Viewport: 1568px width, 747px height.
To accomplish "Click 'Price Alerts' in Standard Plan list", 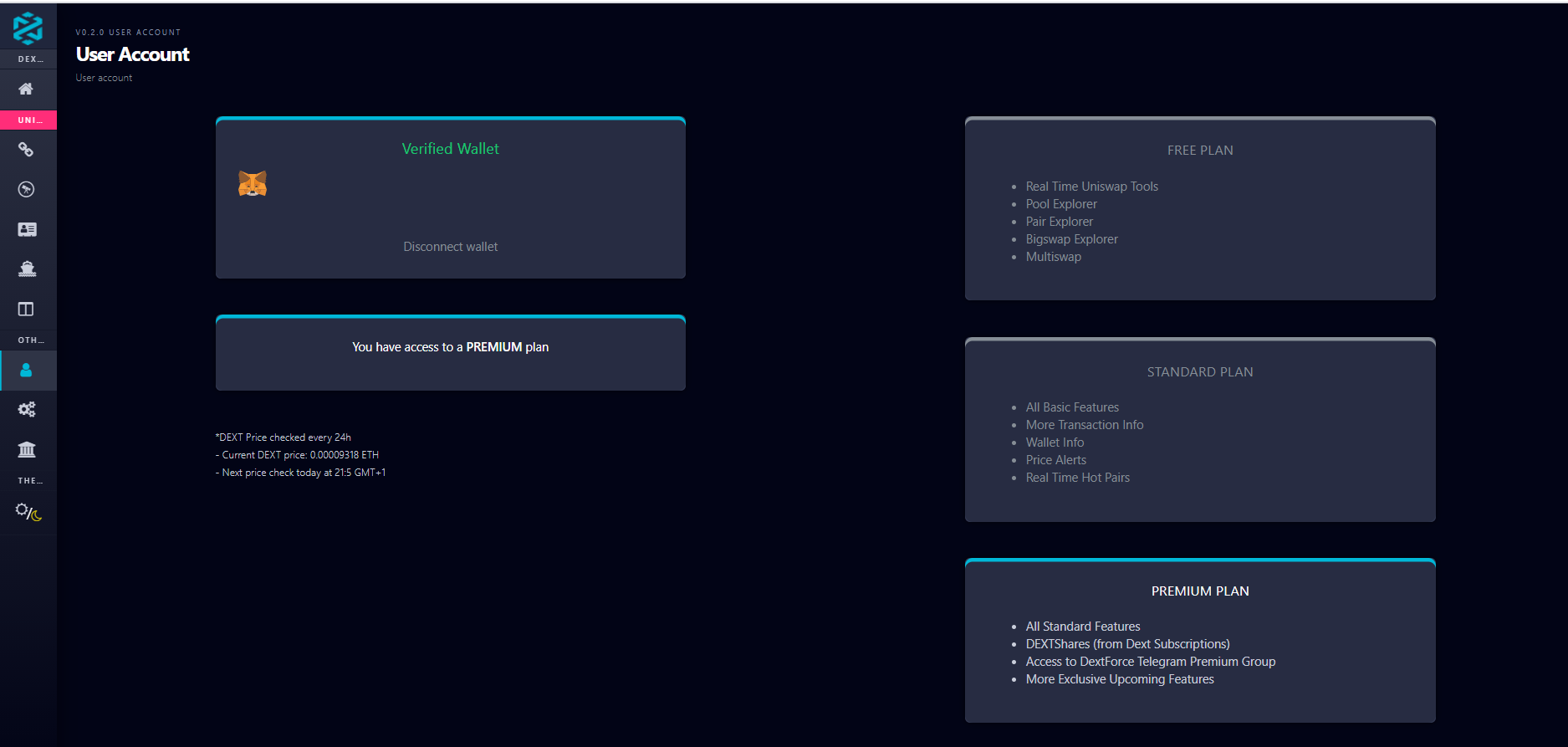I will [1056, 460].
